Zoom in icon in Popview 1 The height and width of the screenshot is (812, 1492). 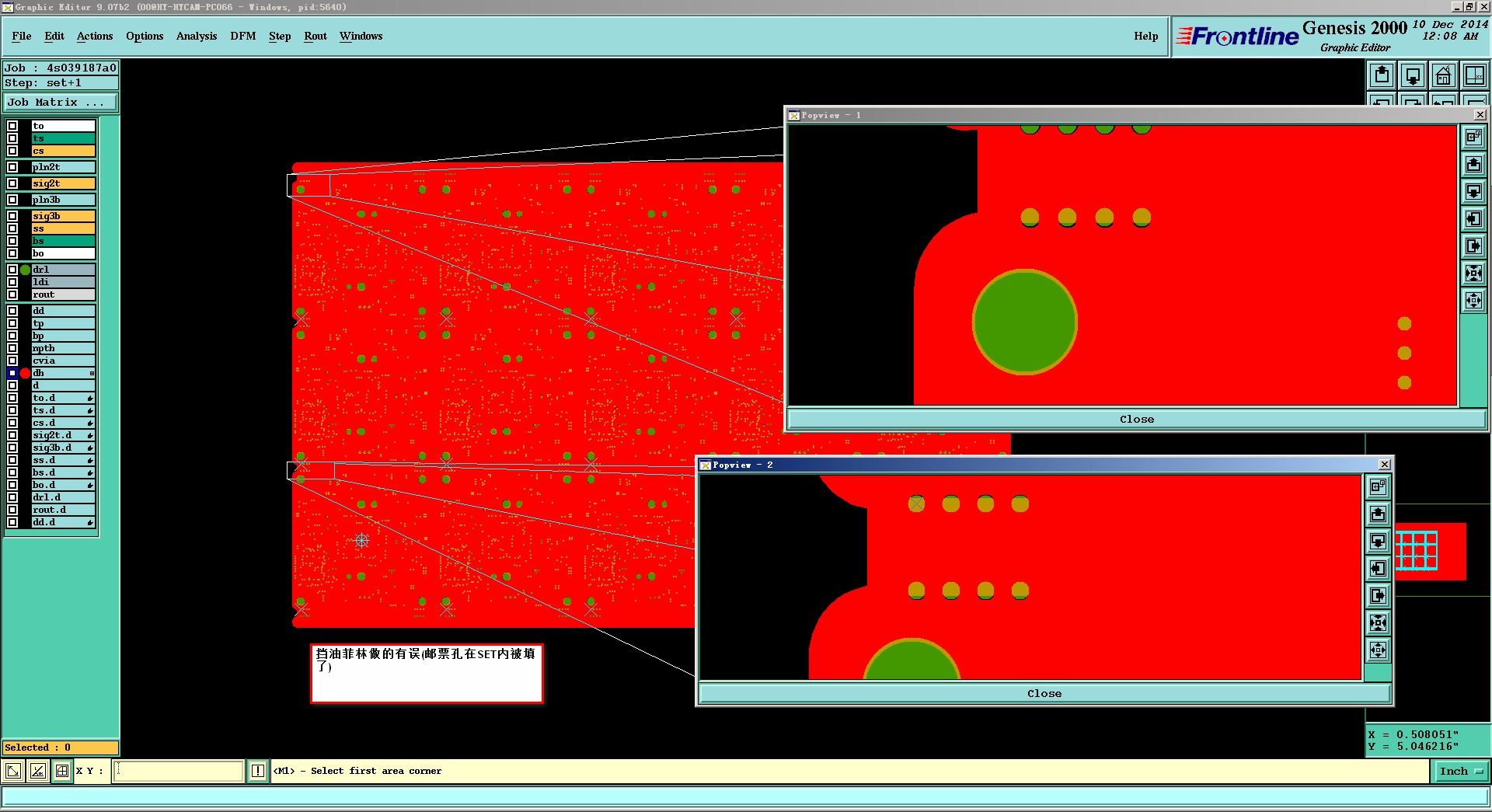[x=1473, y=274]
